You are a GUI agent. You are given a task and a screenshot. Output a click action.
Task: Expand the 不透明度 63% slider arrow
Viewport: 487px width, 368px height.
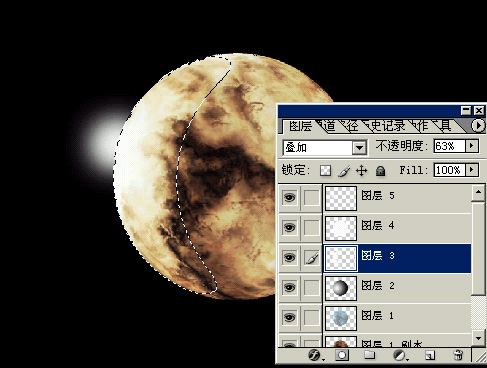(472, 146)
